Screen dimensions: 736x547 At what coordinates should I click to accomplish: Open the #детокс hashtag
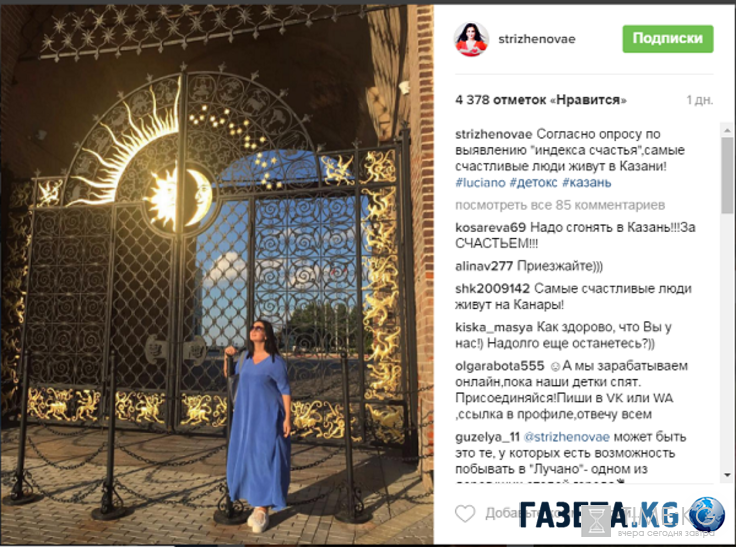(x=534, y=183)
